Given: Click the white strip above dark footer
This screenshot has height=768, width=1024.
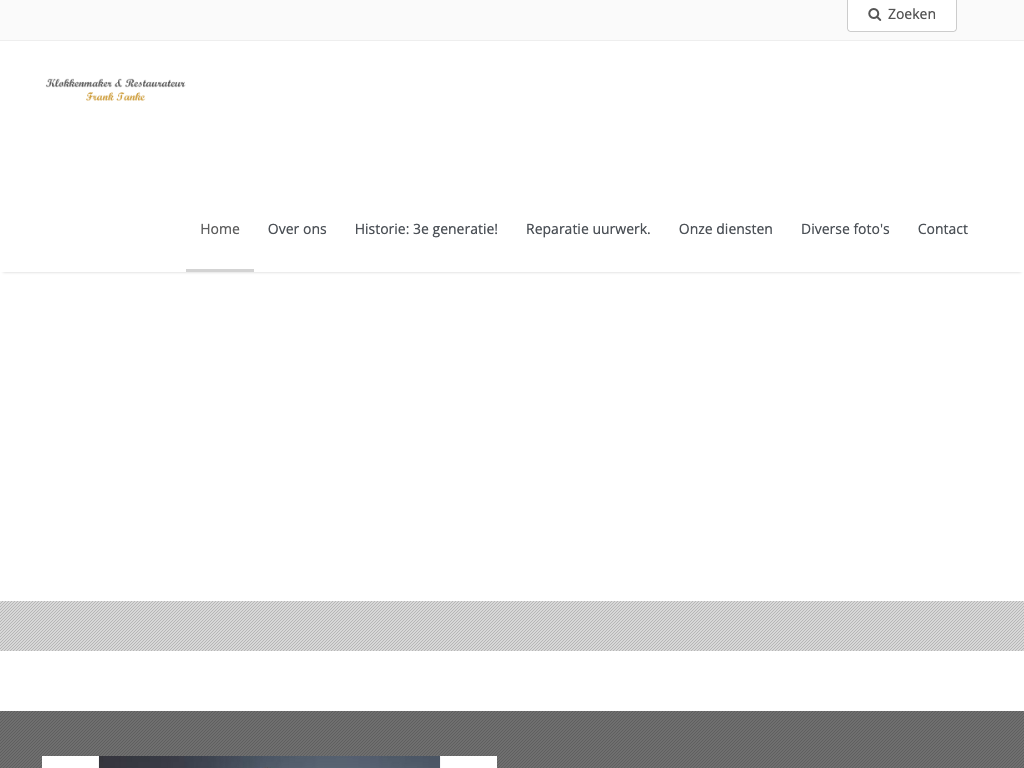Looking at the screenshot, I should click(512, 681).
